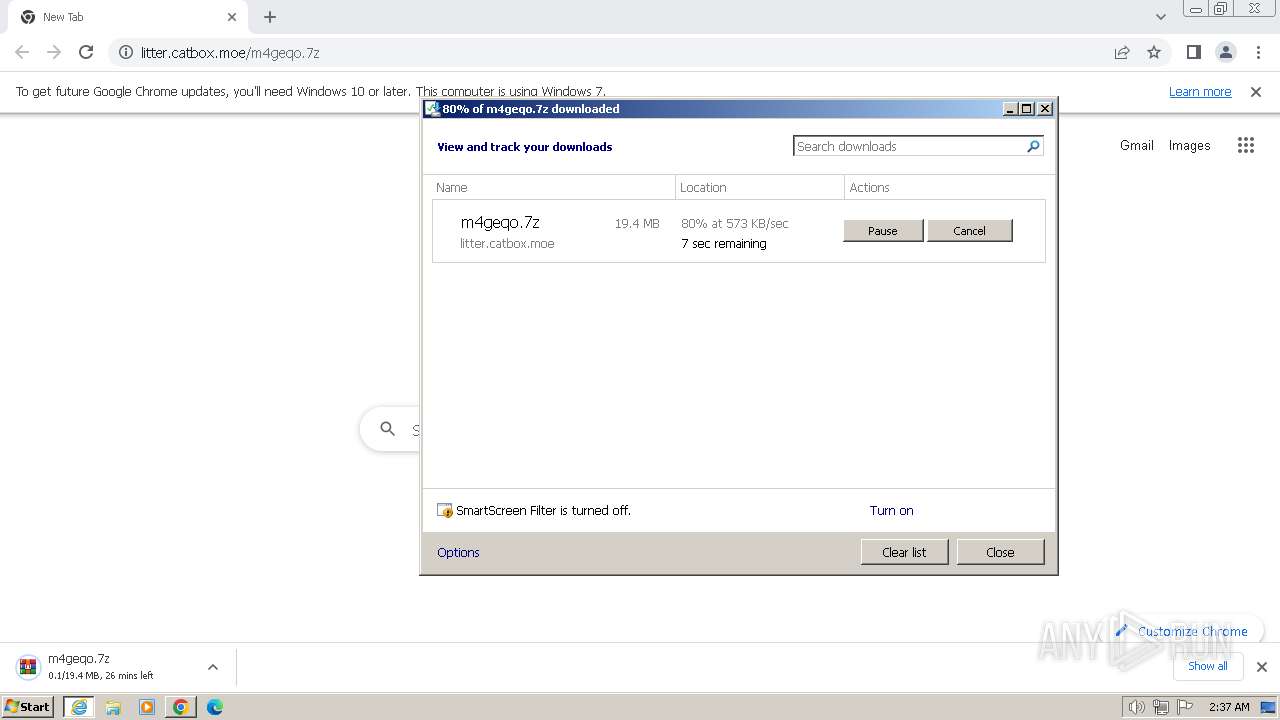This screenshot has height=720, width=1280.
Task: Open Action Center flag icon
Action: click(x=1184, y=707)
